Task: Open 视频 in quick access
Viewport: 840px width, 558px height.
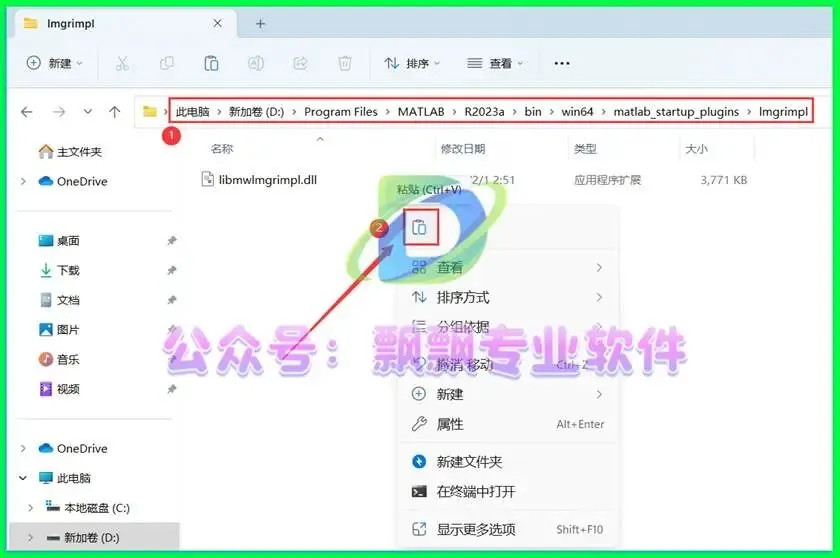Action: point(59,389)
